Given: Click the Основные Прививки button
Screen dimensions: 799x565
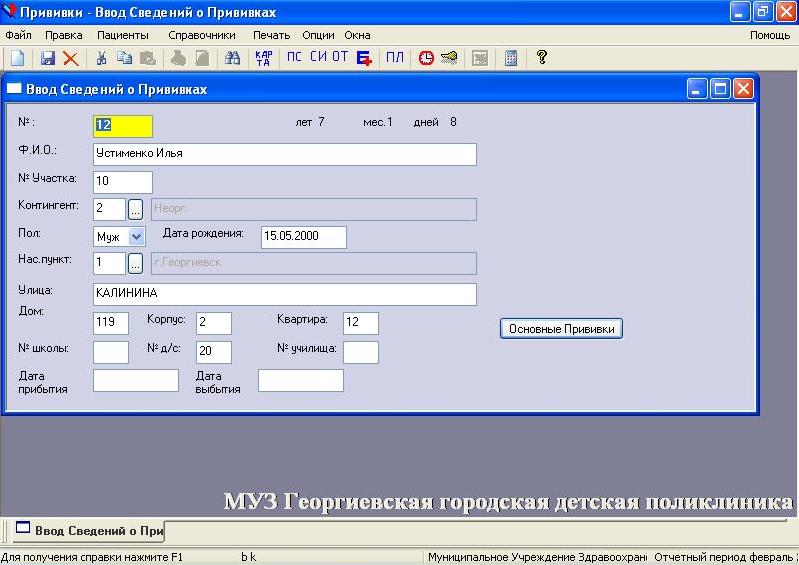Looking at the screenshot, I should (x=561, y=329).
